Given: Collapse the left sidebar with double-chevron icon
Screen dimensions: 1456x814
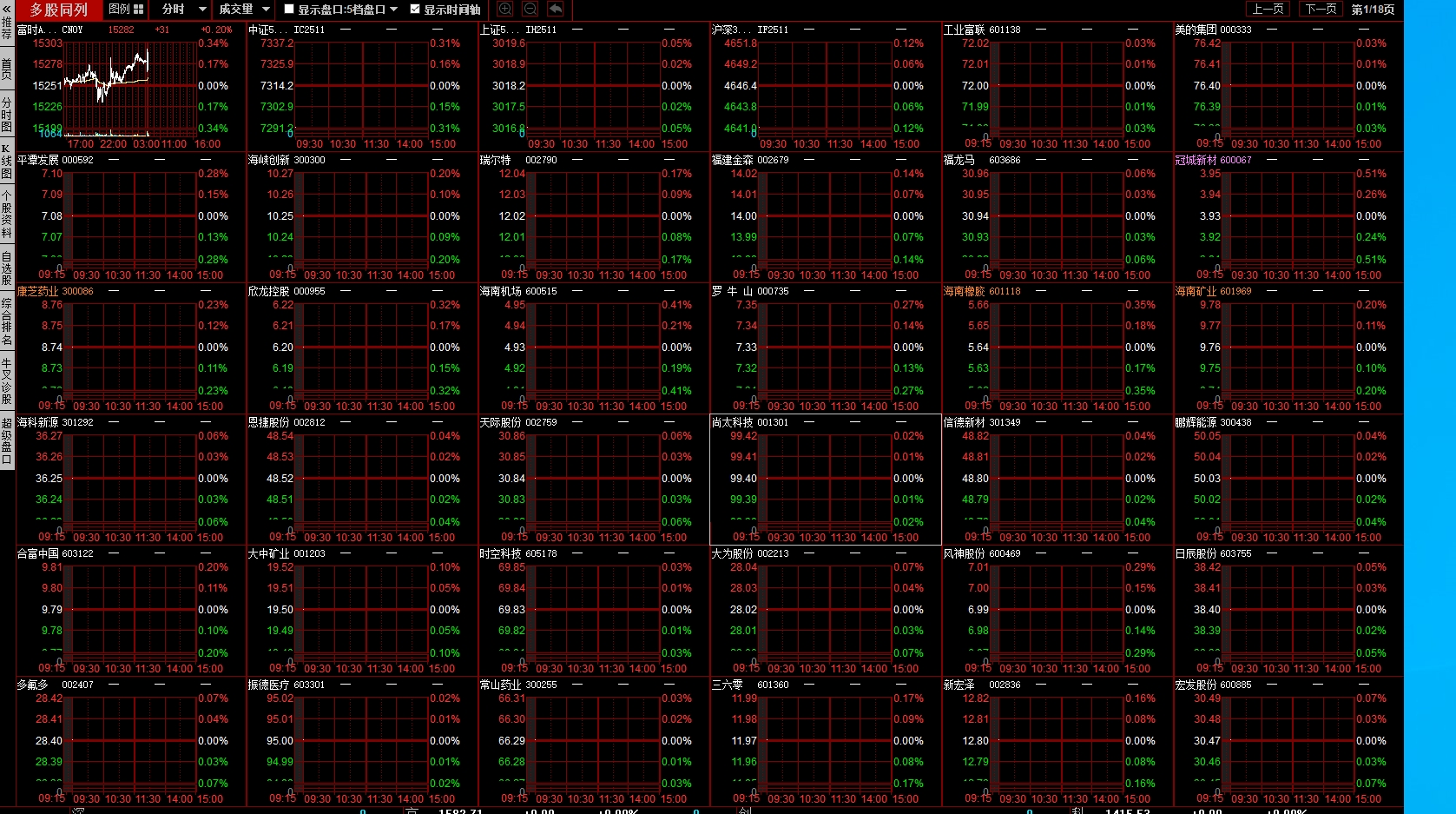Looking at the screenshot, I should click(7, 8).
